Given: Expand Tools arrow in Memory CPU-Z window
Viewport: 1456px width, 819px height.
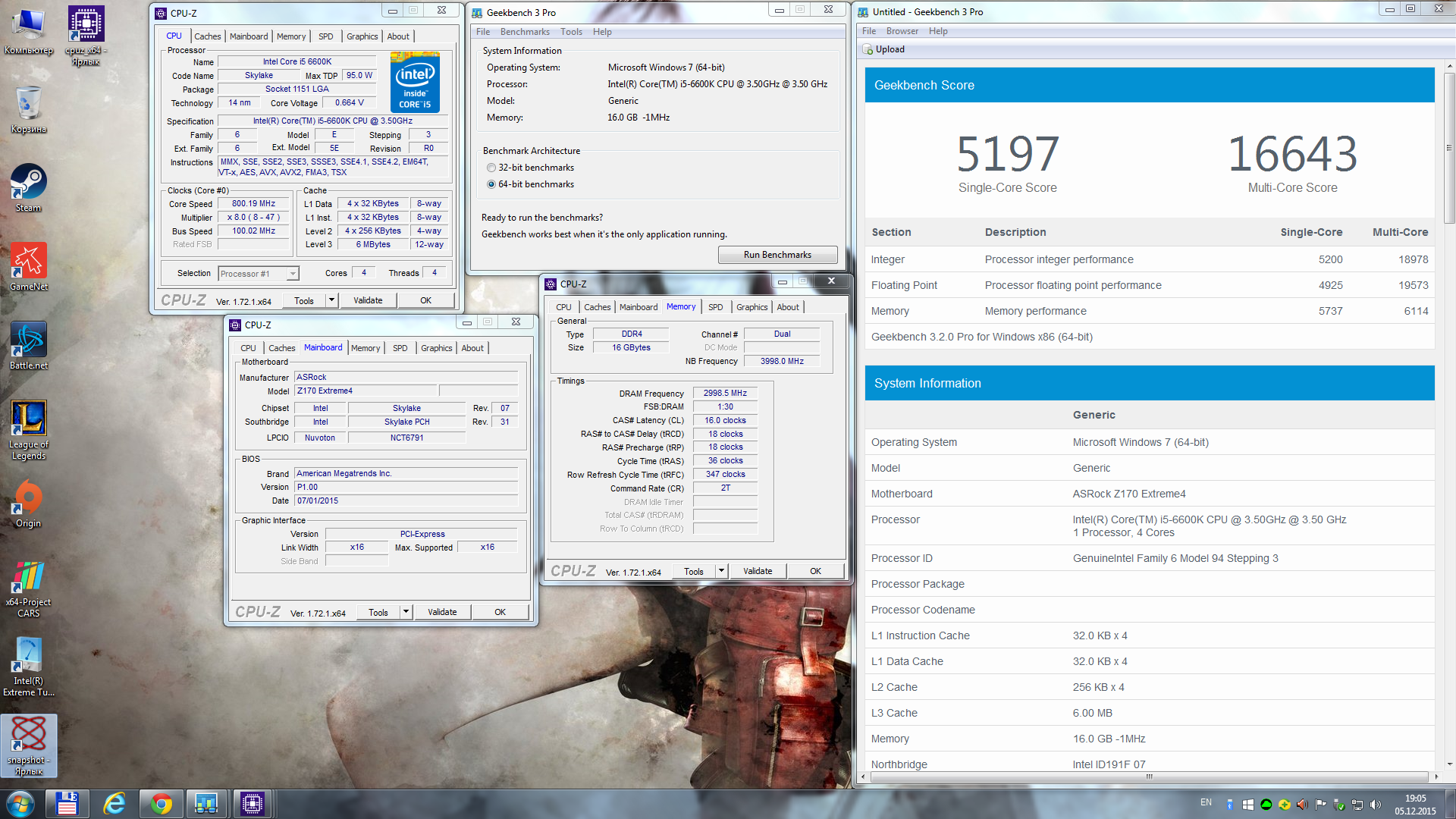Looking at the screenshot, I should (721, 571).
